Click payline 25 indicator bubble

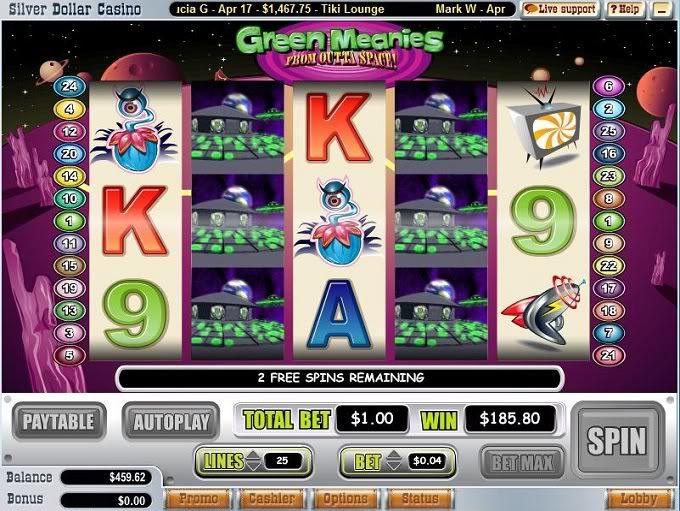click(608, 131)
